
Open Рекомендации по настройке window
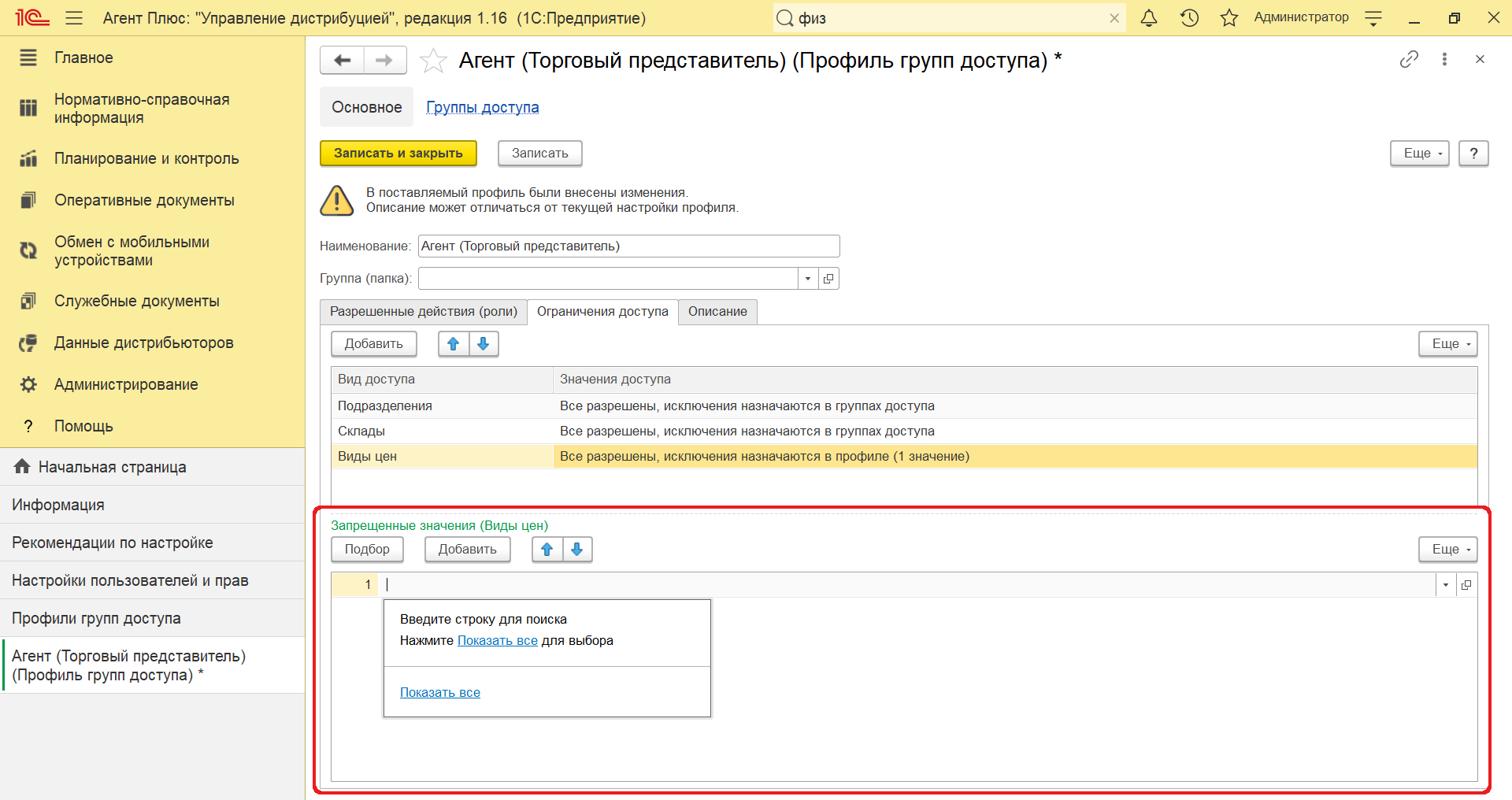click(x=152, y=543)
